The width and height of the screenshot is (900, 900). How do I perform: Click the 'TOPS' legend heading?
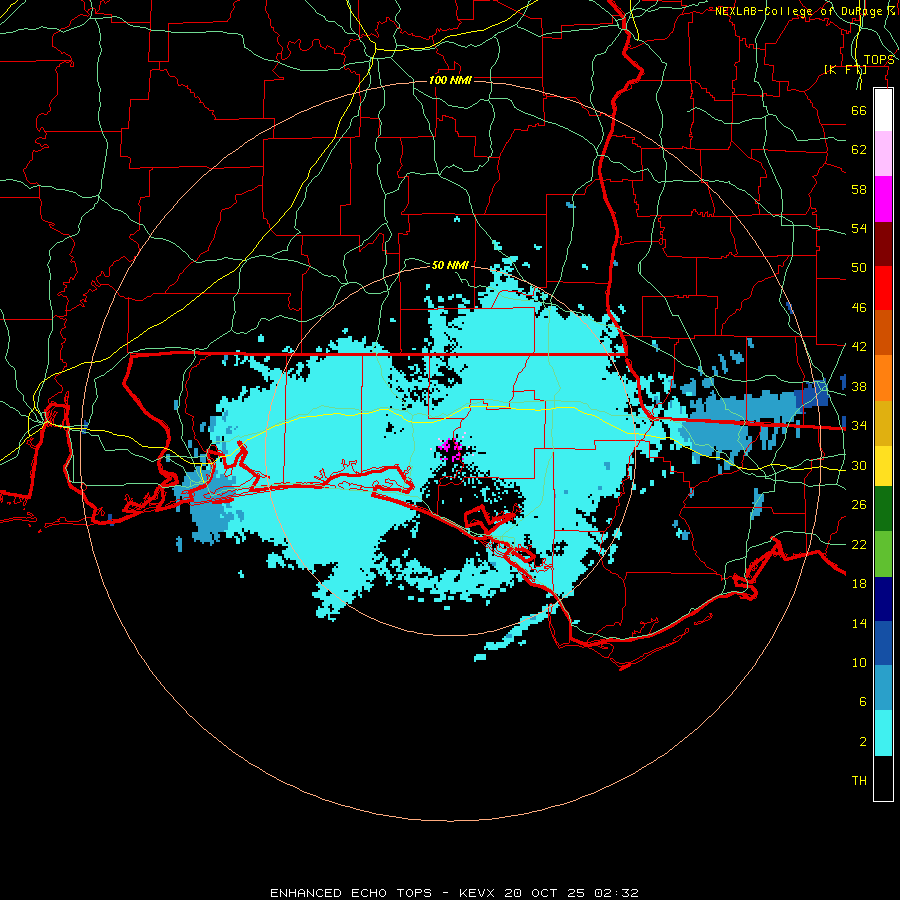pos(879,60)
